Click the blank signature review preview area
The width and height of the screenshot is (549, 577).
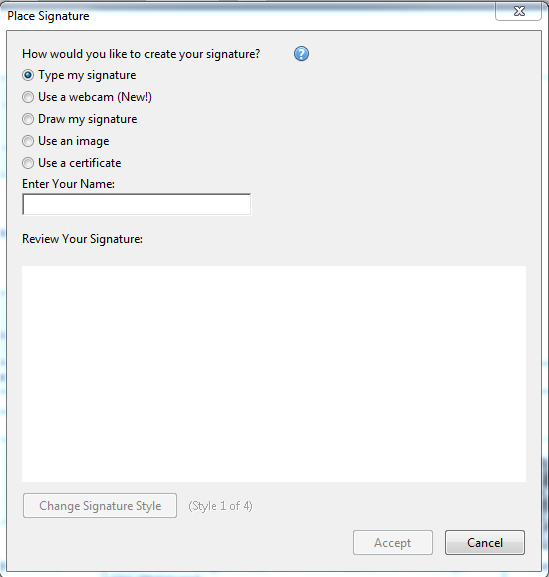pyautogui.click(x=274, y=374)
